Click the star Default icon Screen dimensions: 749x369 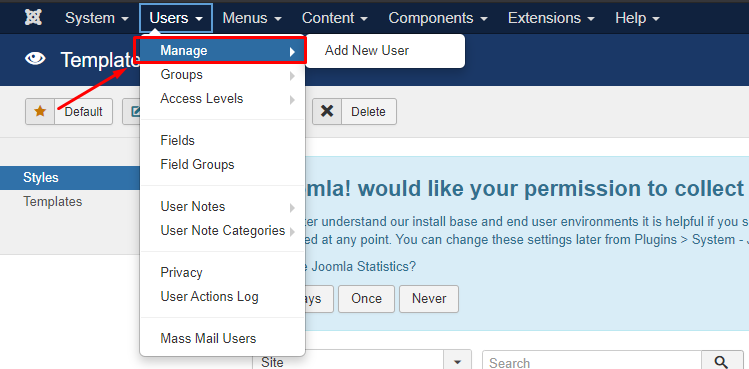[x=40, y=112]
